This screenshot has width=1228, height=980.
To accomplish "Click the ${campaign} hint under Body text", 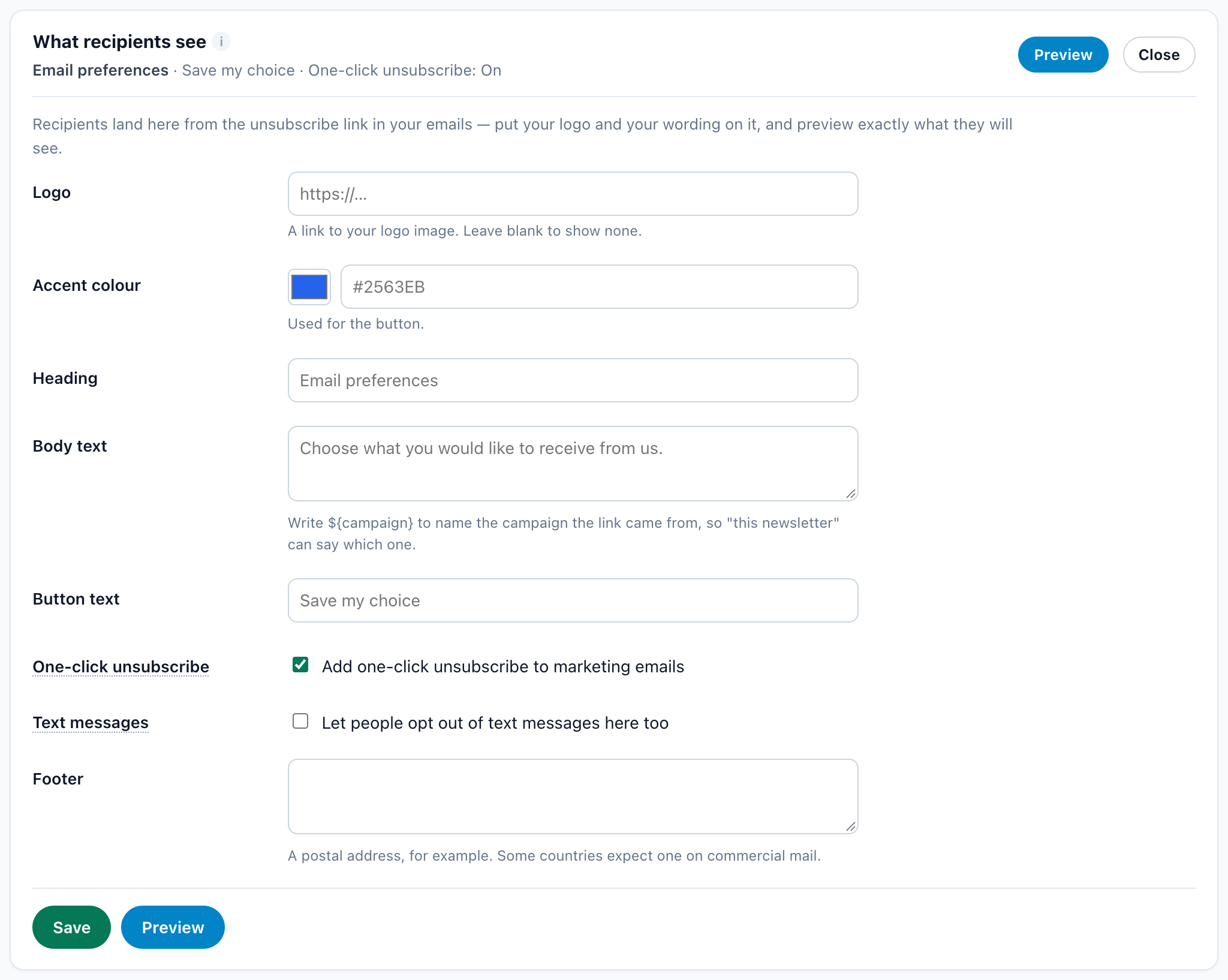I will 564,534.
